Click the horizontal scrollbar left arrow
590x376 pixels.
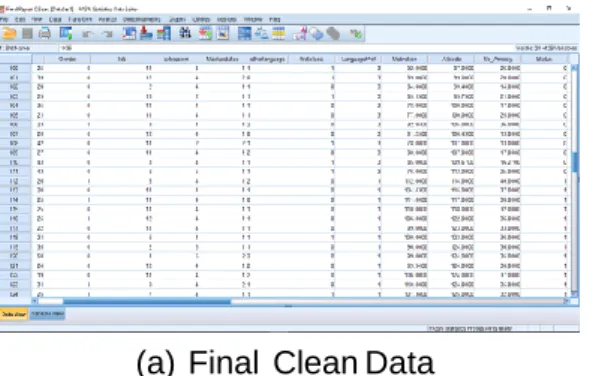(x=35, y=301)
